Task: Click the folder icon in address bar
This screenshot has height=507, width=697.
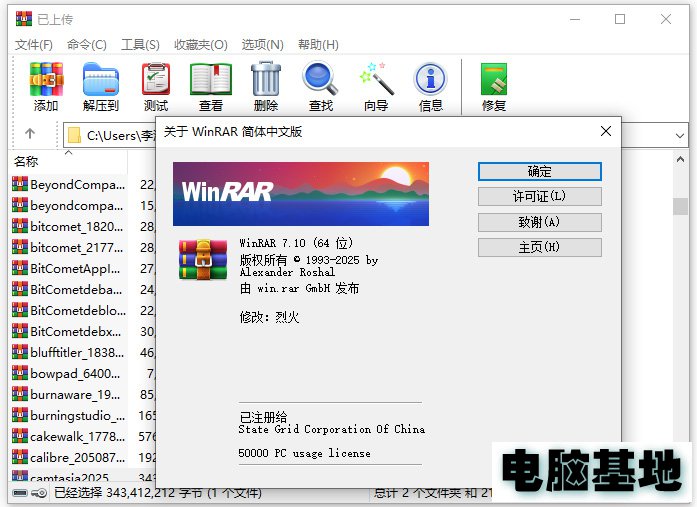Action: coord(74,136)
